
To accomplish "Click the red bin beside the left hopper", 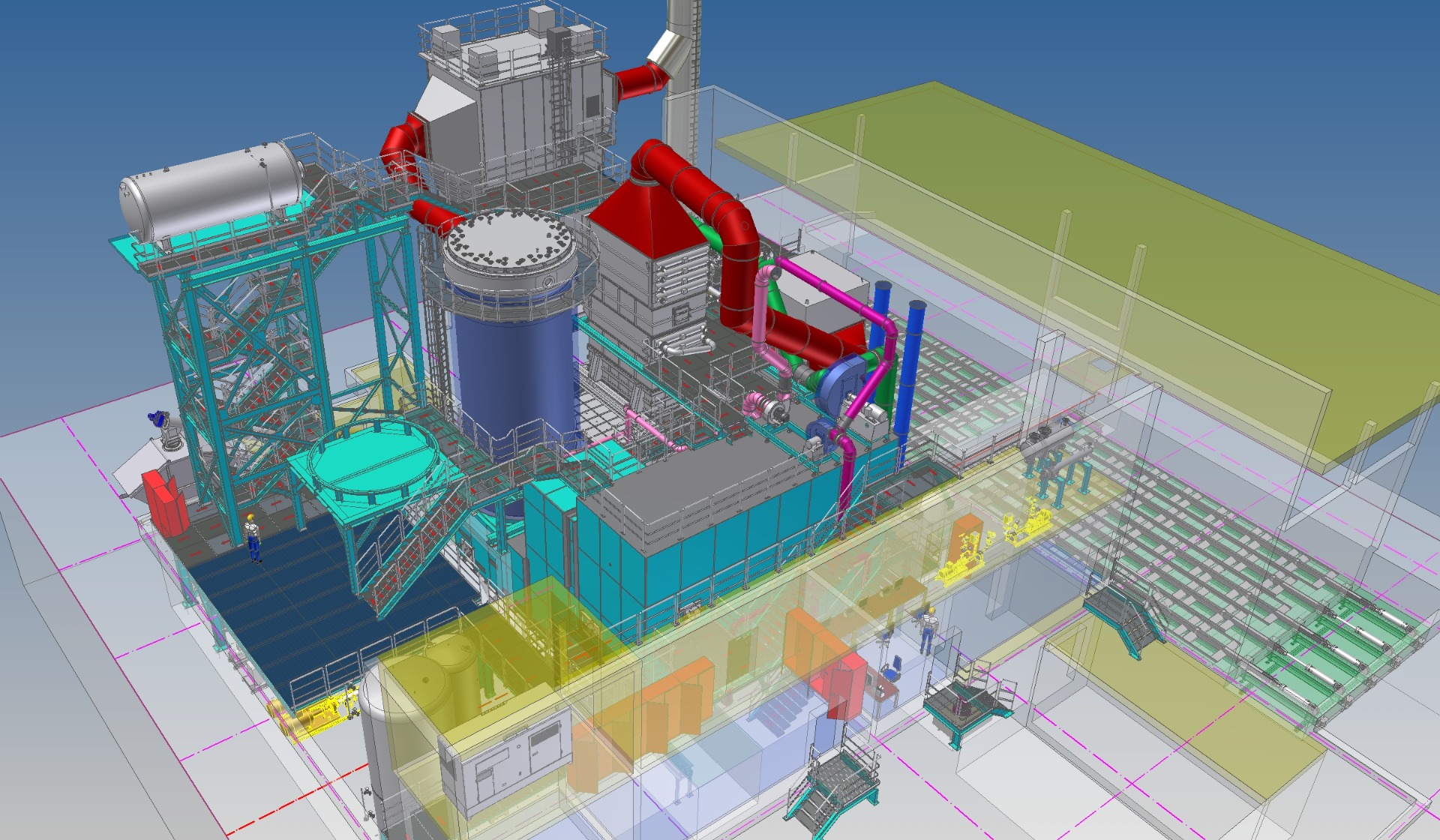I will click(168, 502).
